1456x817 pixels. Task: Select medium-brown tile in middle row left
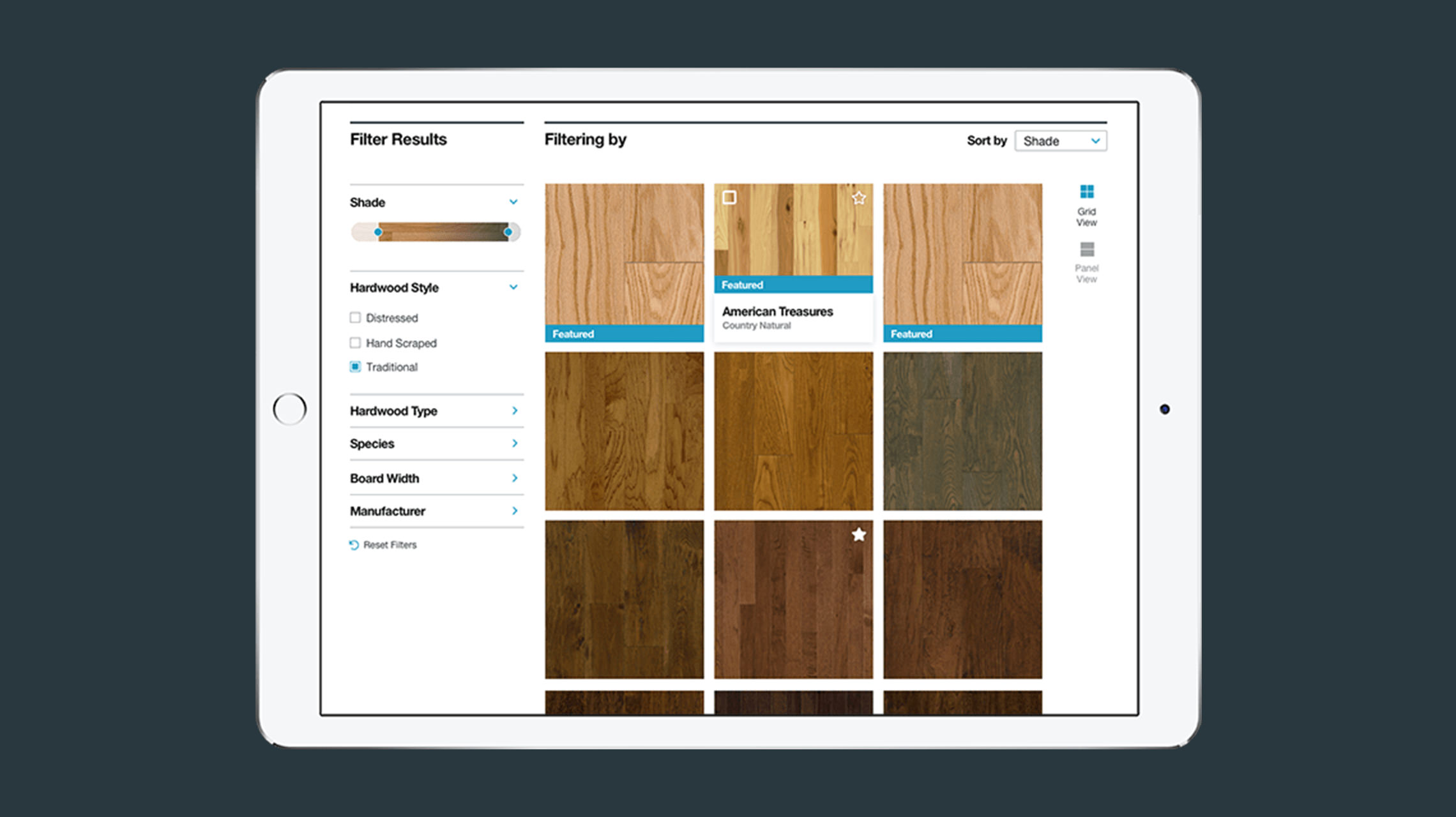tap(625, 431)
